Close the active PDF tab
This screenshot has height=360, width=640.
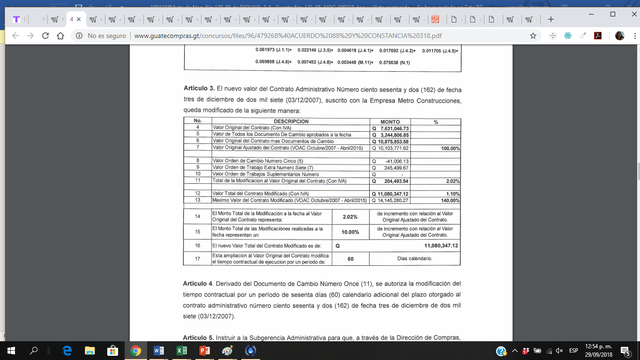79,19
